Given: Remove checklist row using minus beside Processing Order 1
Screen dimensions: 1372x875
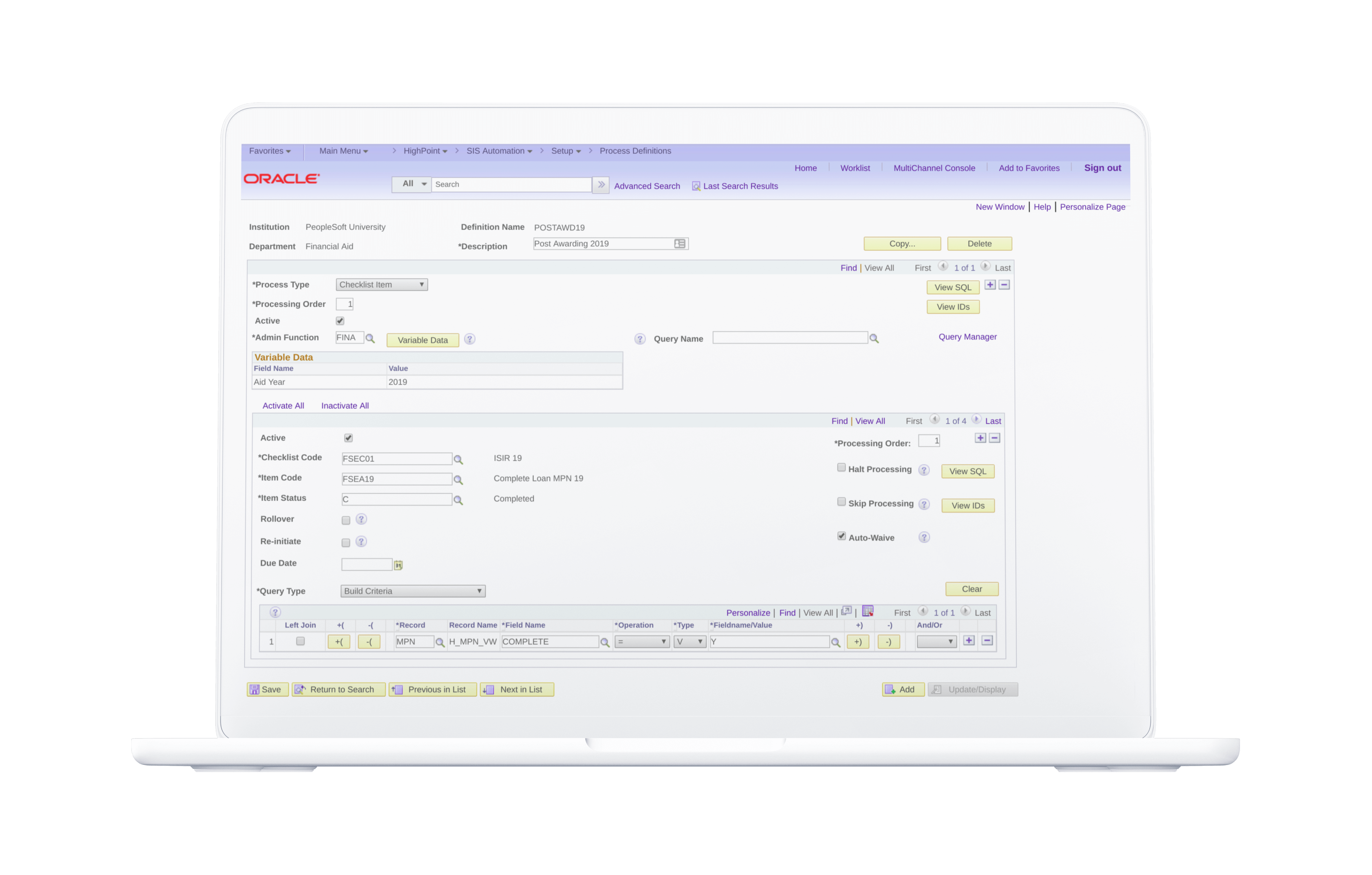Looking at the screenshot, I should click(995, 438).
